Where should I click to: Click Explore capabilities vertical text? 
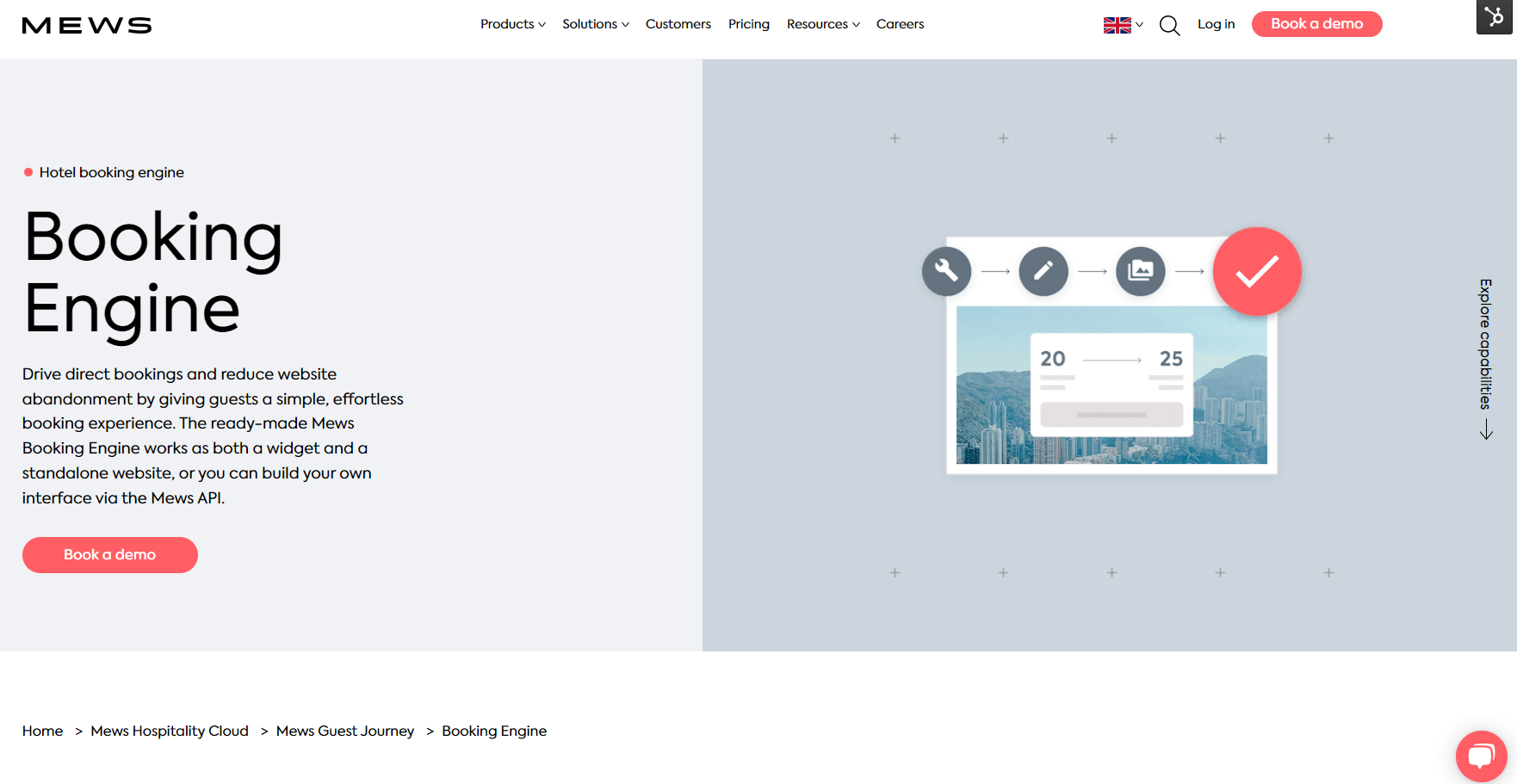(1486, 343)
